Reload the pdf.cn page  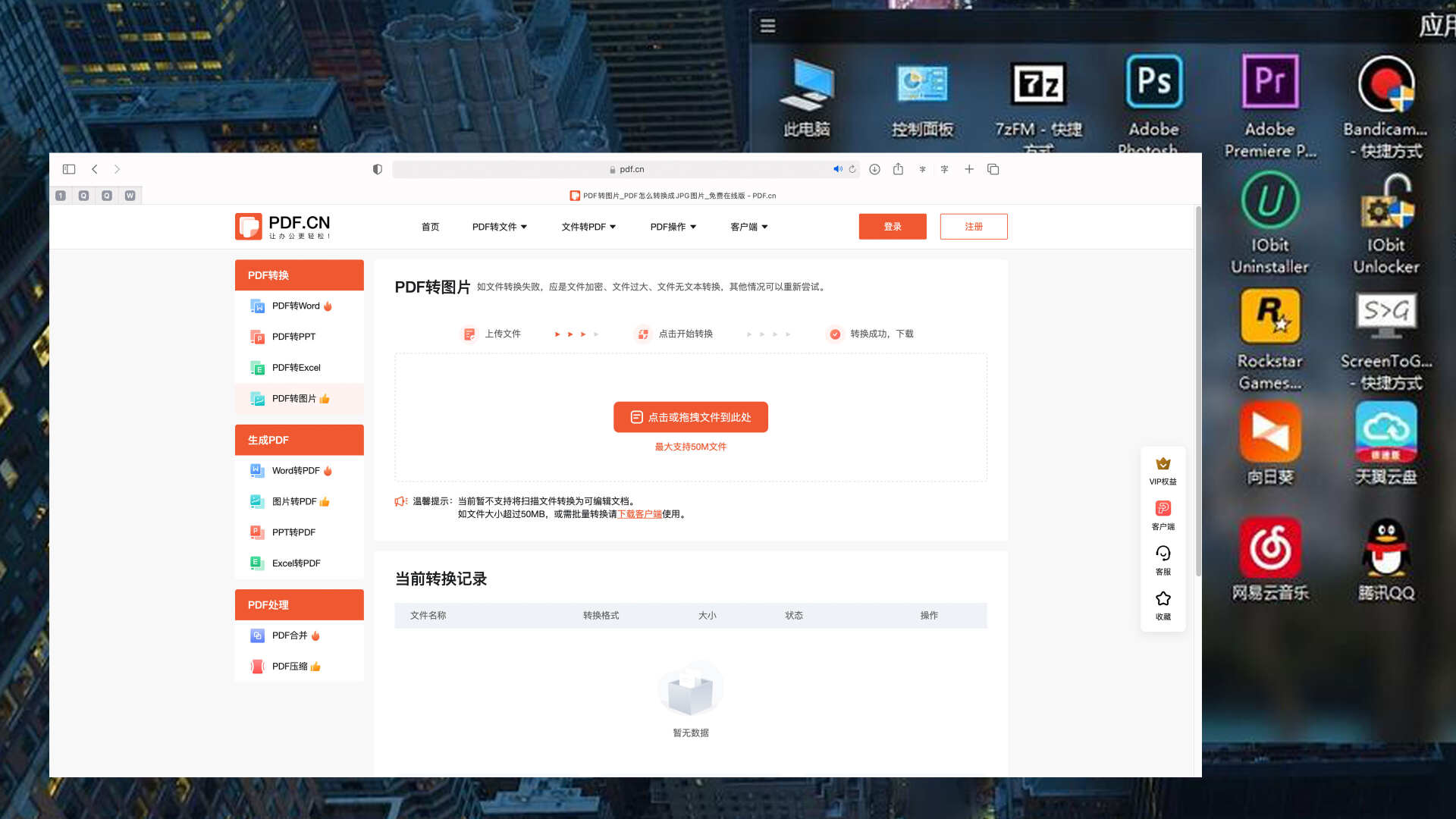pos(852,169)
